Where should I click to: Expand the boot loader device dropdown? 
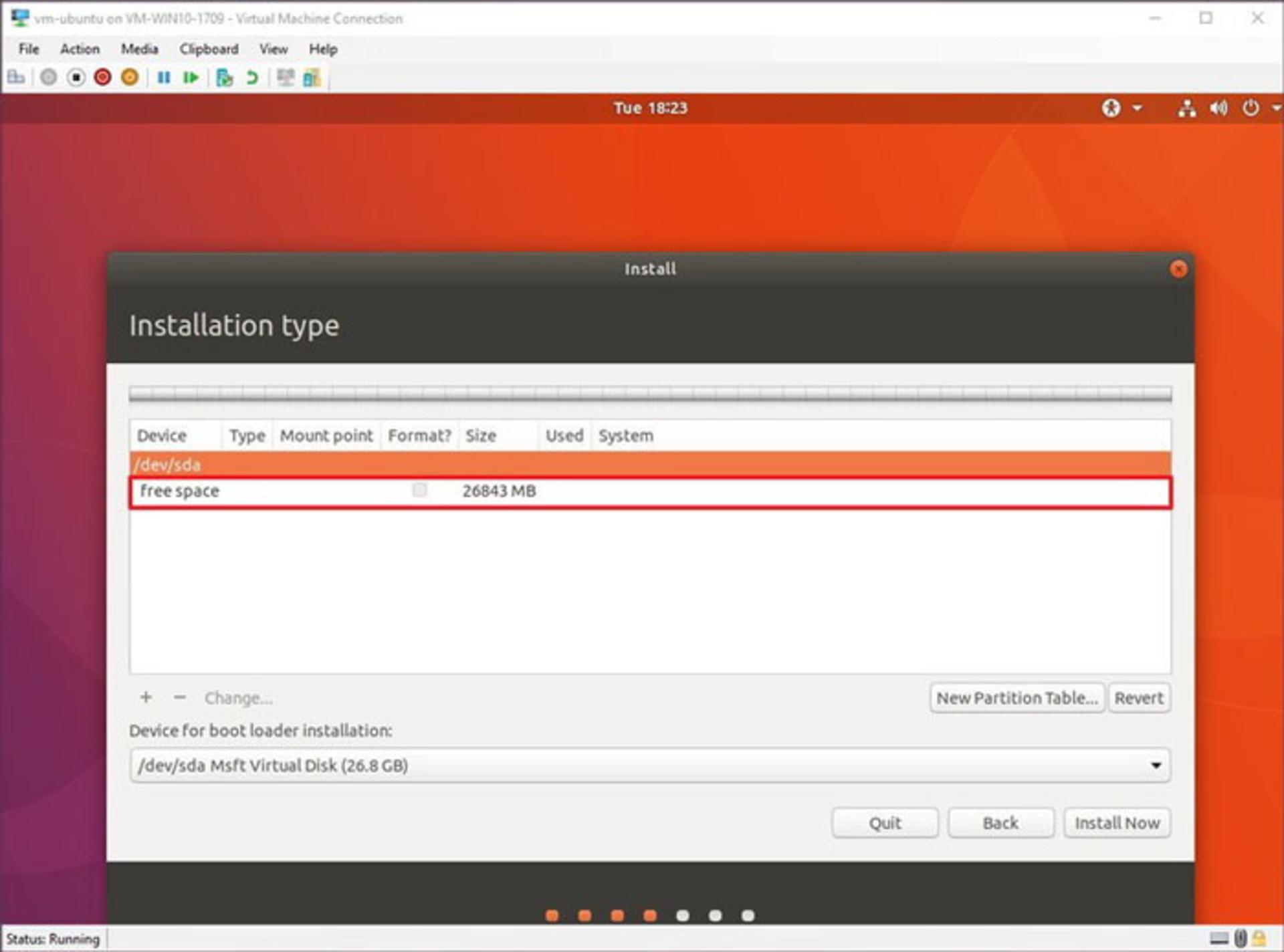click(x=650, y=765)
